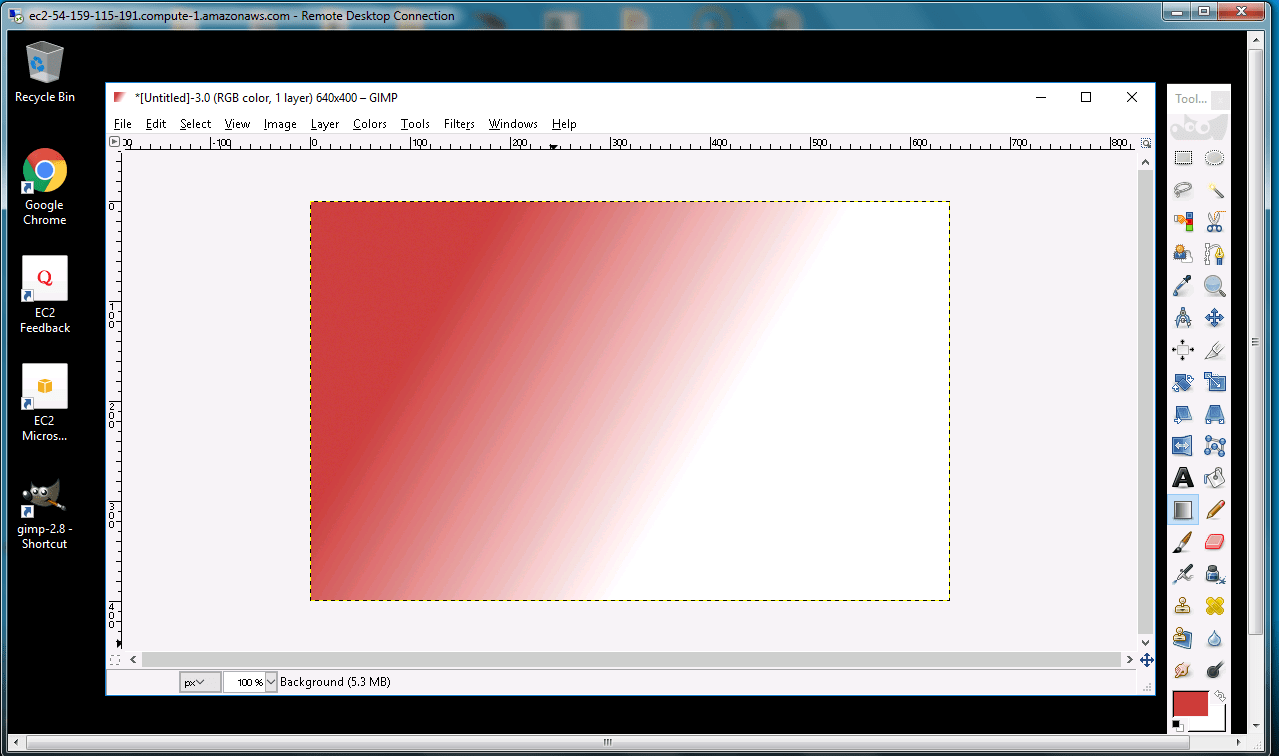Open the Colors menu

[x=369, y=124]
